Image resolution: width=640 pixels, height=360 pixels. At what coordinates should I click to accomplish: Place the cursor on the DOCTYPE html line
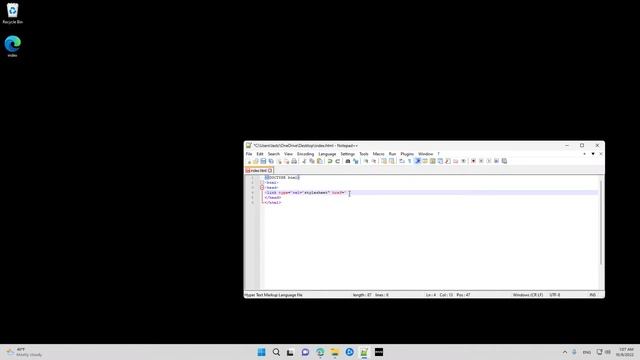point(282,178)
